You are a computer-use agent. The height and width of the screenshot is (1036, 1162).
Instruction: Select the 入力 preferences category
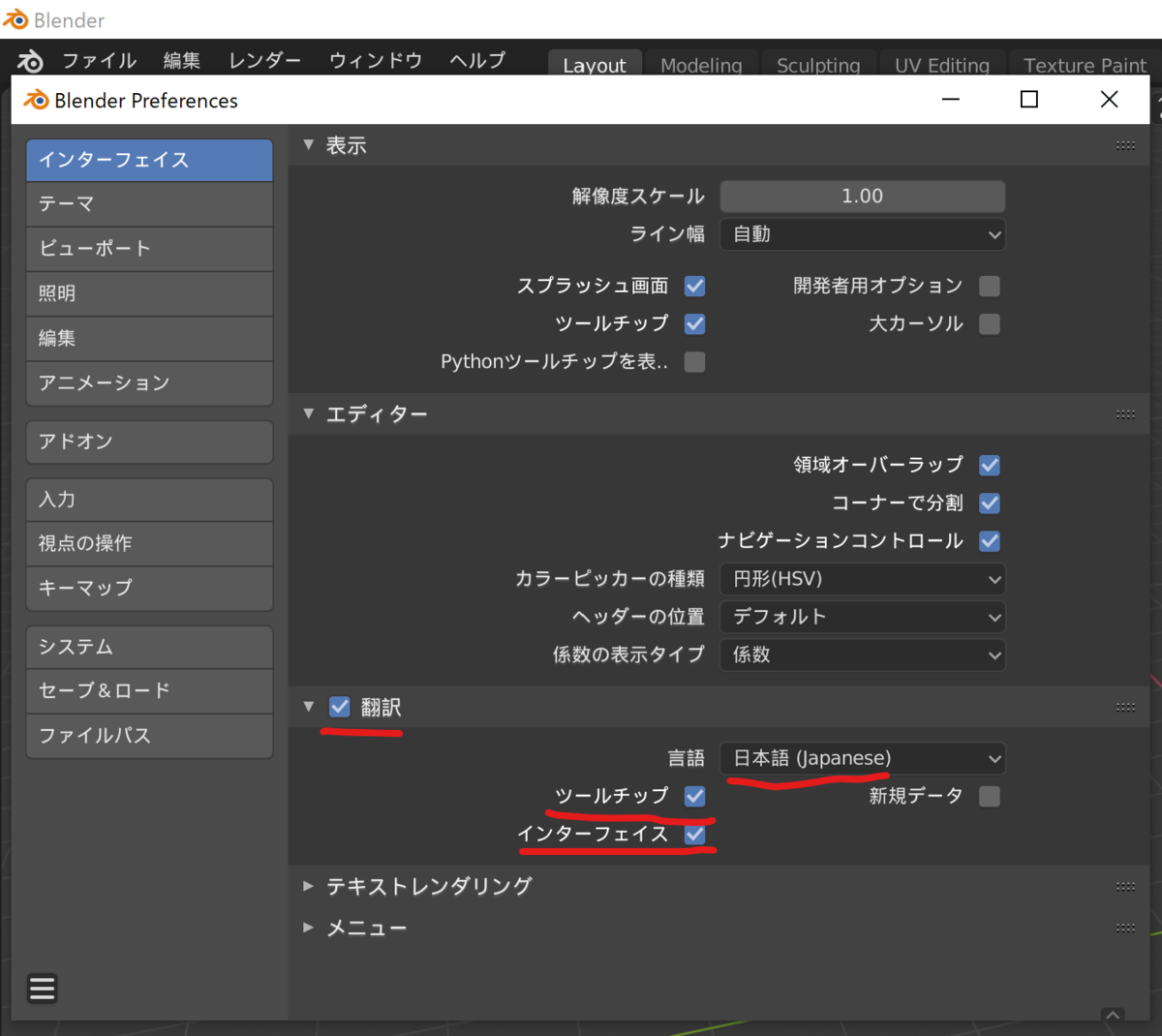pos(149,500)
